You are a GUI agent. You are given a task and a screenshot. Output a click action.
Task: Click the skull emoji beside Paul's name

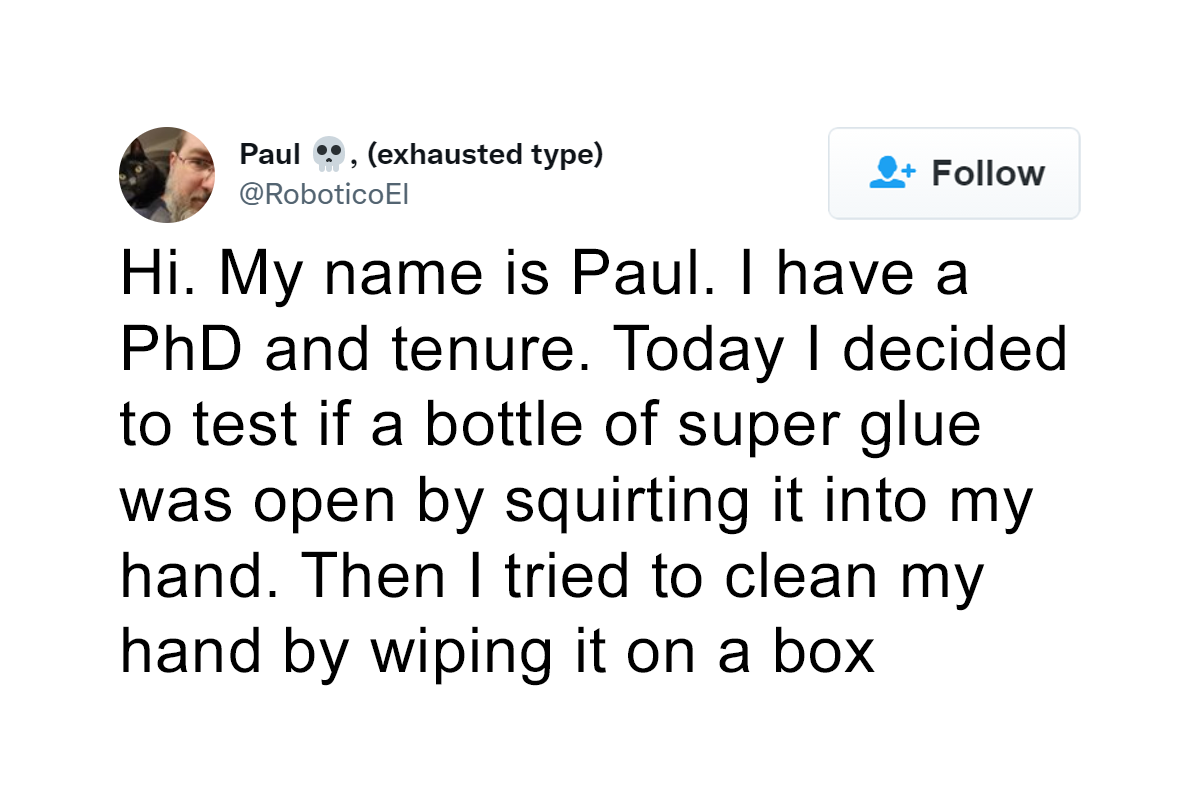(x=328, y=155)
